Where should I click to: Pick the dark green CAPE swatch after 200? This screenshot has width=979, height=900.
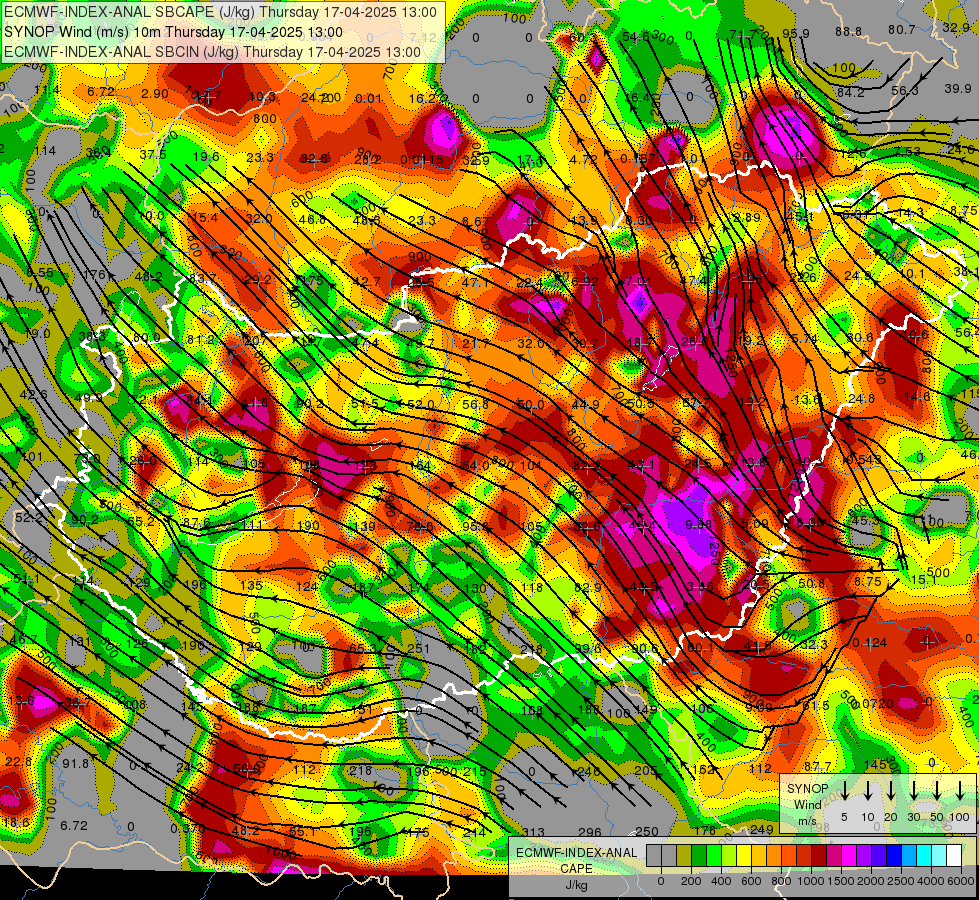click(699, 855)
